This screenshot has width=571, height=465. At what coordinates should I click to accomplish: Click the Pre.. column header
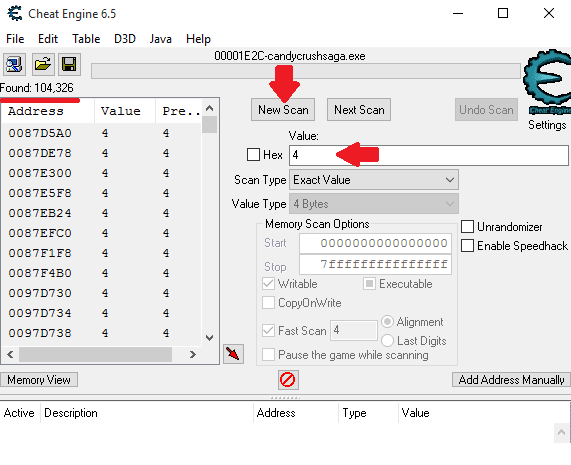179,111
